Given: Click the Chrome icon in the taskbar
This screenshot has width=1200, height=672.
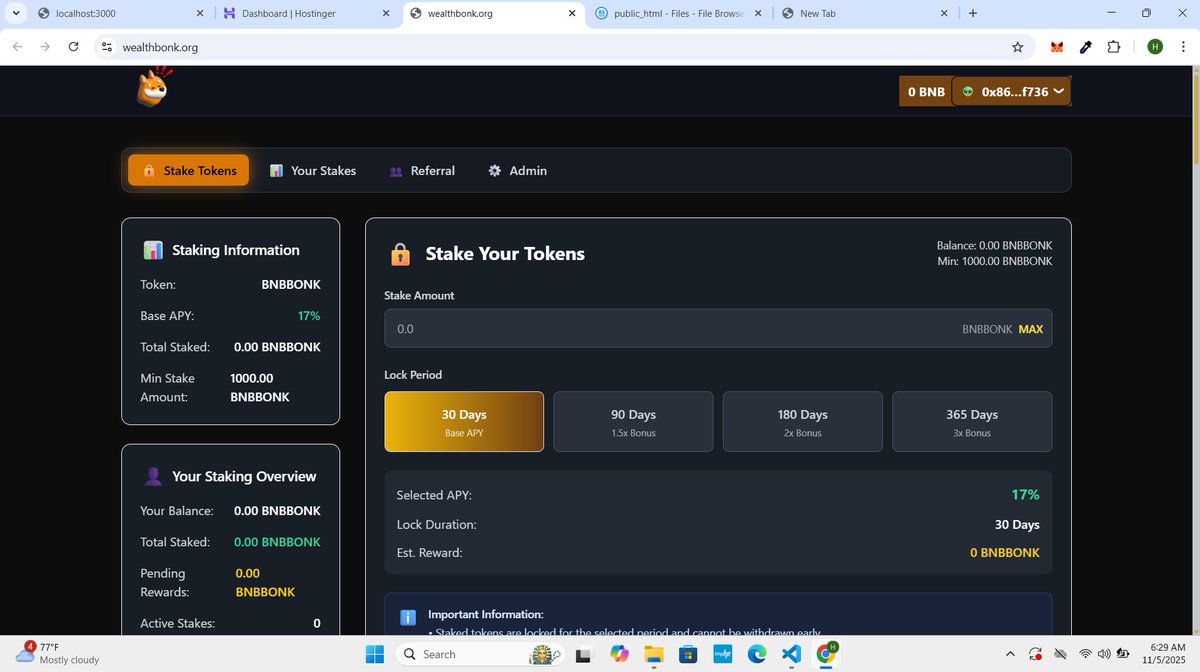Looking at the screenshot, I should (826, 654).
